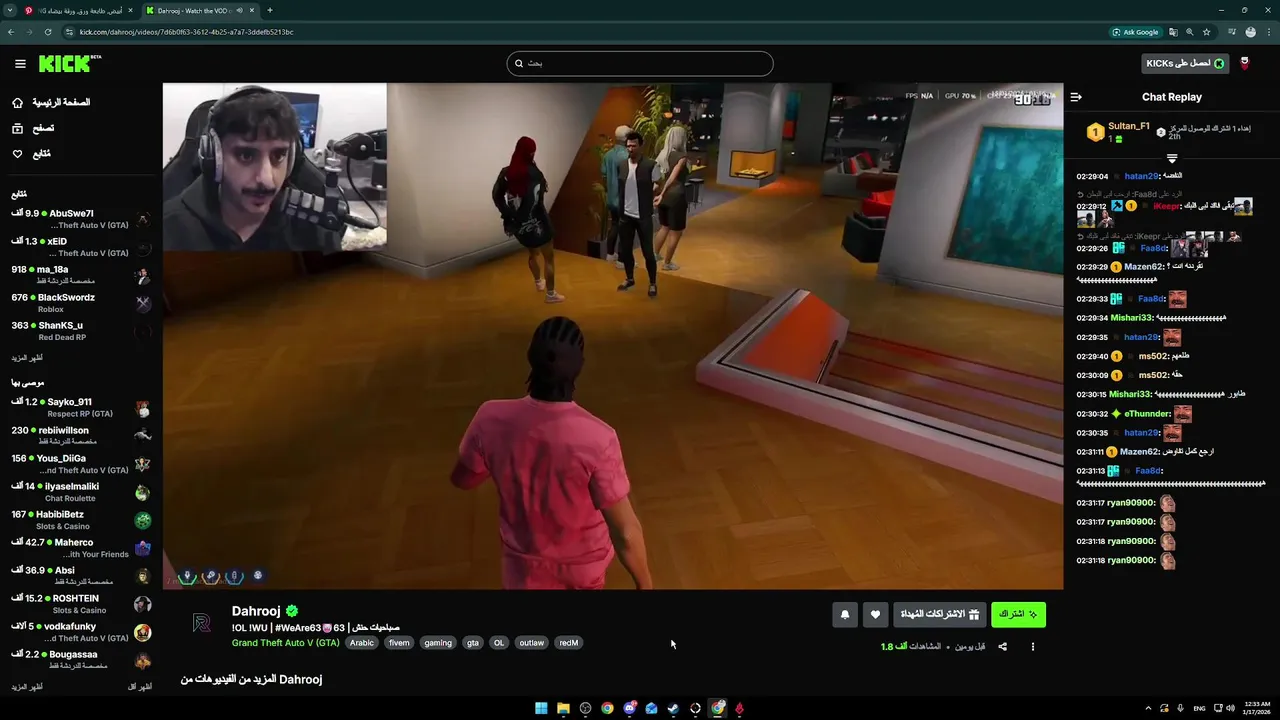This screenshot has height=720, width=1280.
Task: Open the Windows Start menu
Action: 541,708
